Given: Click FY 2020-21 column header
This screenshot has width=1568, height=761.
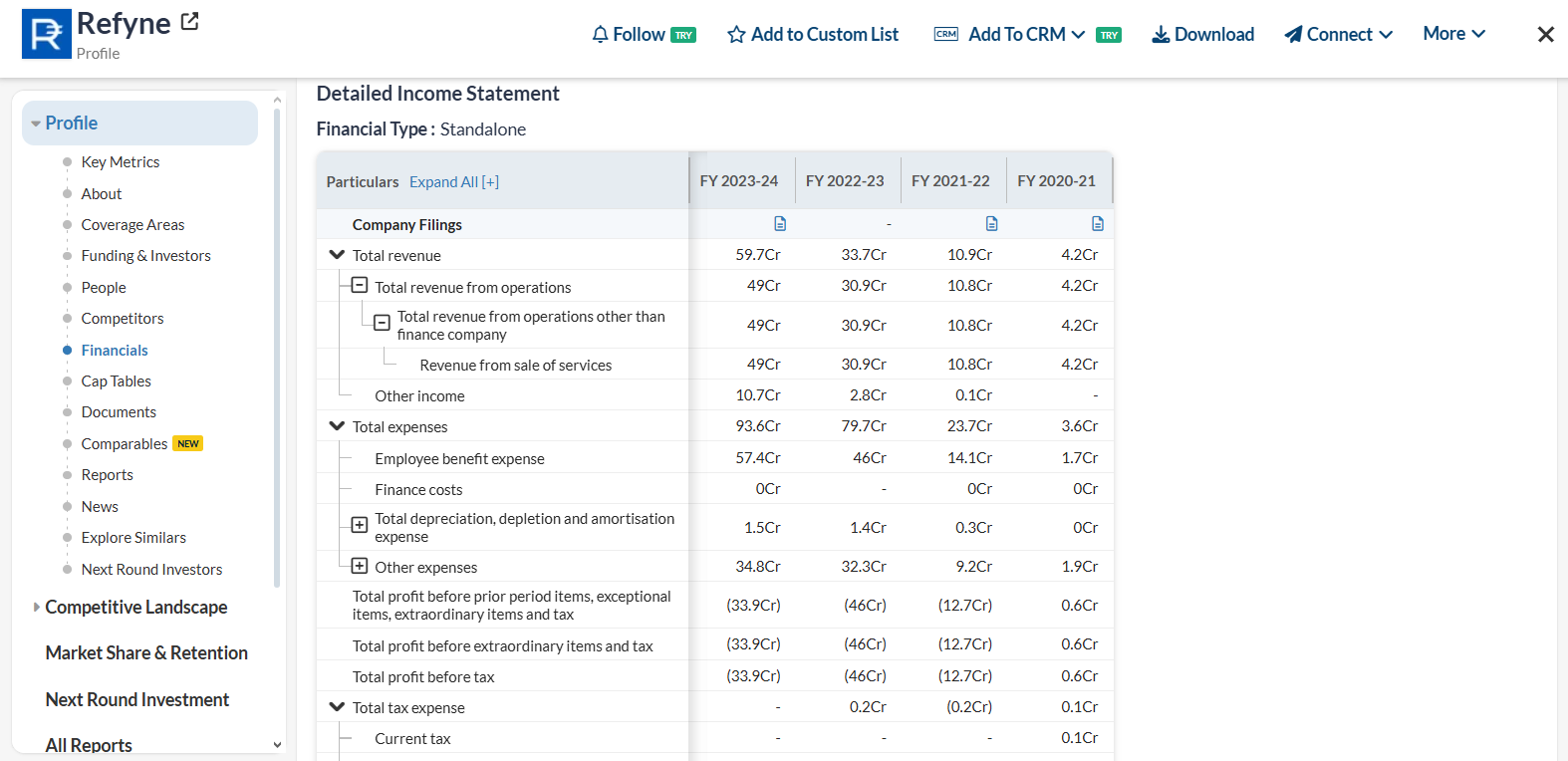Looking at the screenshot, I should [x=1056, y=181].
